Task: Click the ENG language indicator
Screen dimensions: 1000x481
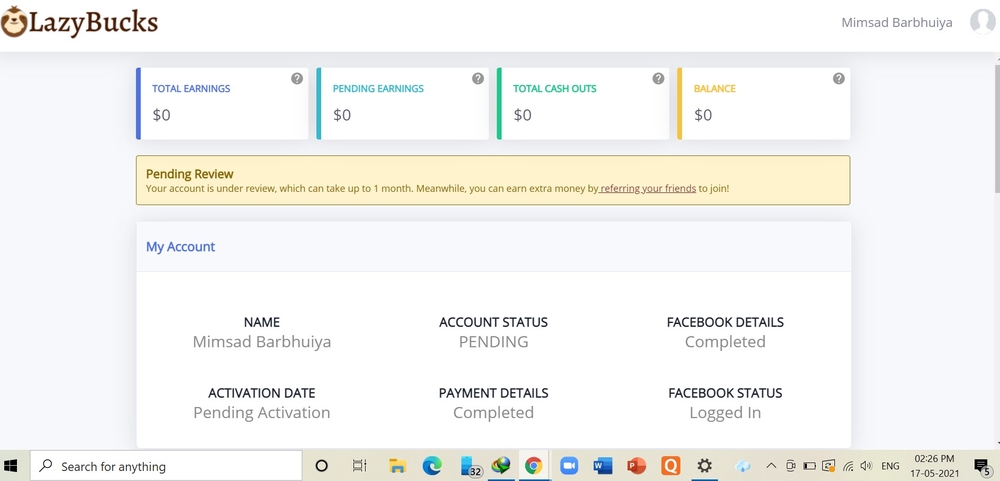Action: [x=890, y=466]
